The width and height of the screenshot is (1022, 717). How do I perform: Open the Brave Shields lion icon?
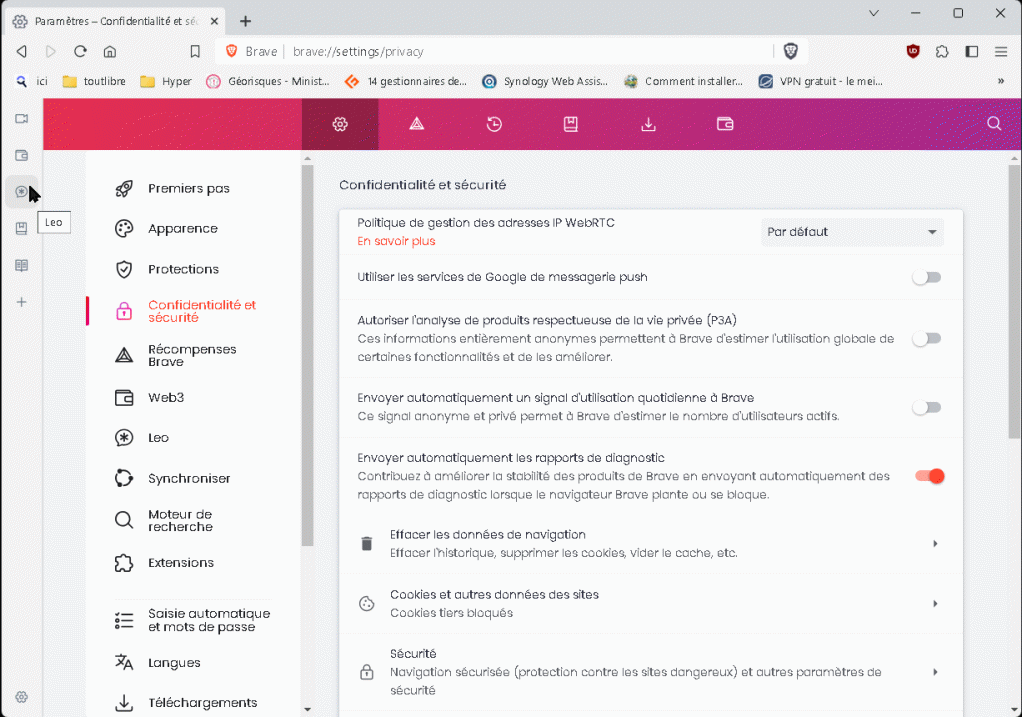[x=791, y=51]
